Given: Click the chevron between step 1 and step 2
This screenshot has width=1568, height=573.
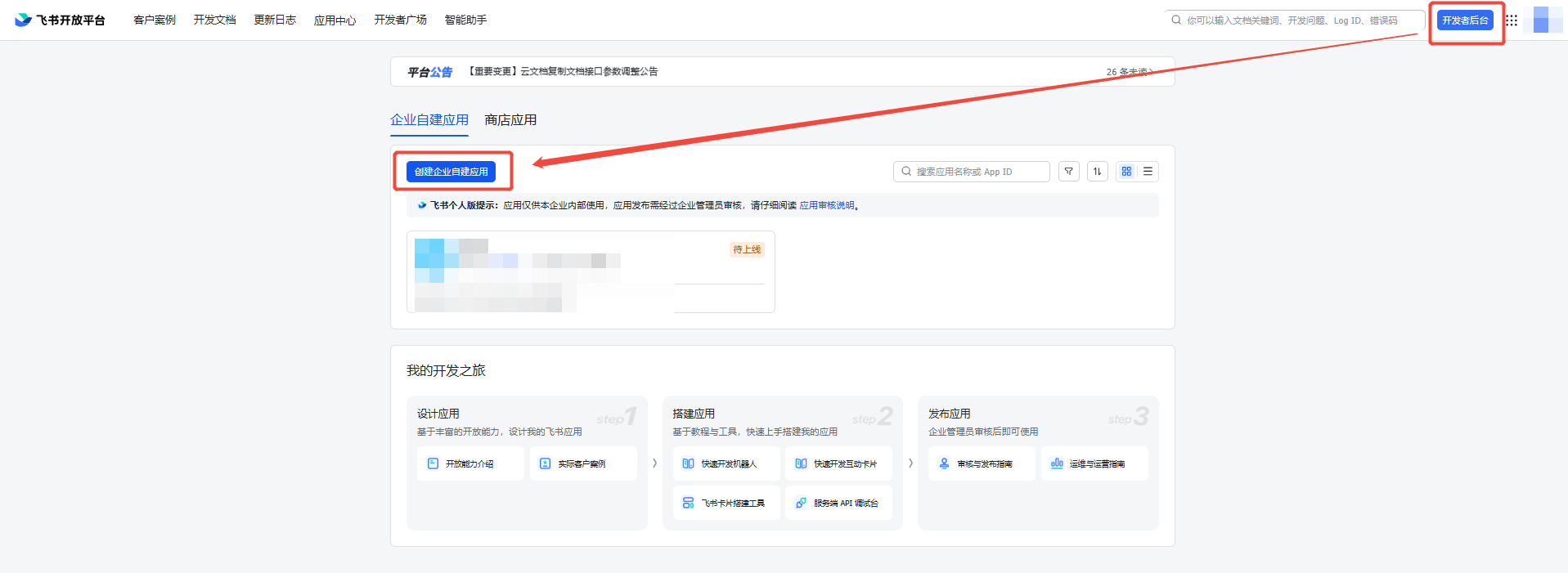Looking at the screenshot, I should pyautogui.click(x=654, y=463).
